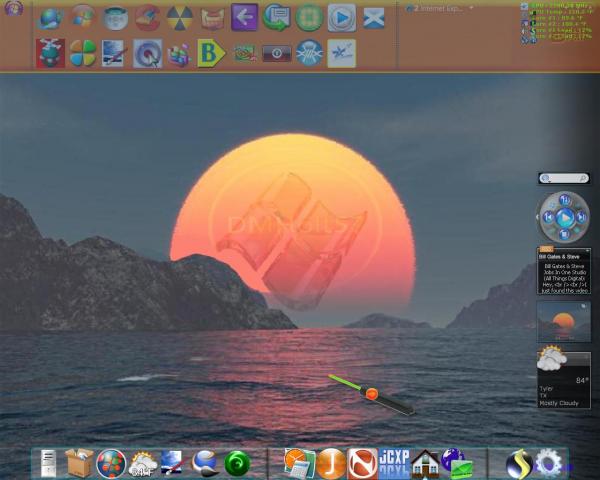Screen dimensions: 600x480
Task: Click the dark red power button icon
Action: 277,54
